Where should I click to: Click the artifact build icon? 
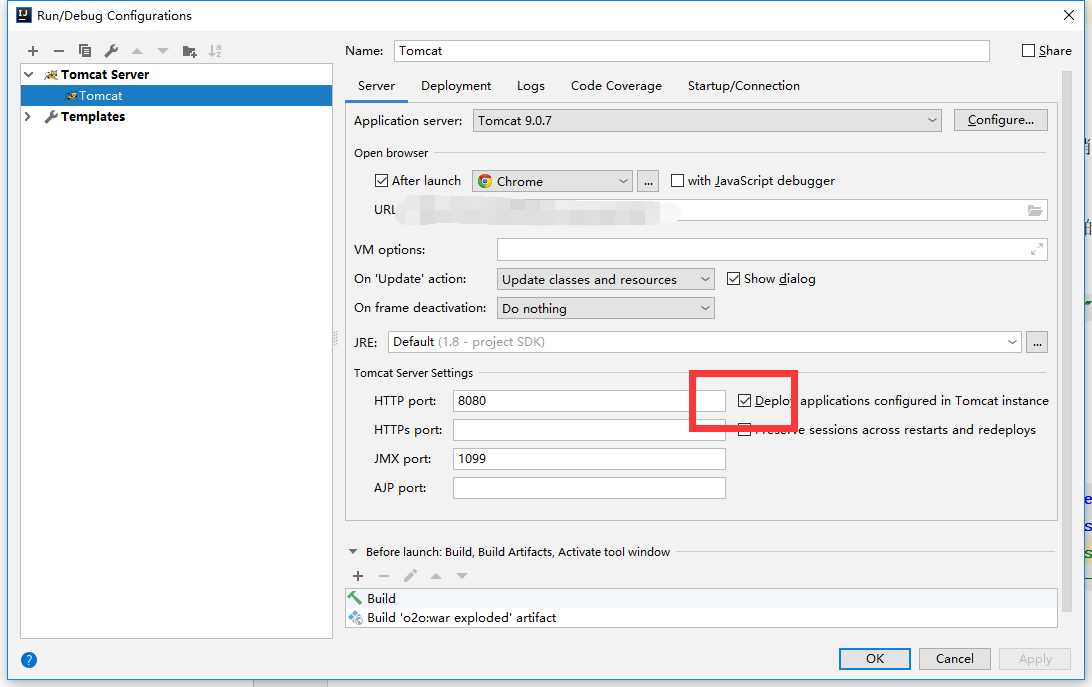355,617
